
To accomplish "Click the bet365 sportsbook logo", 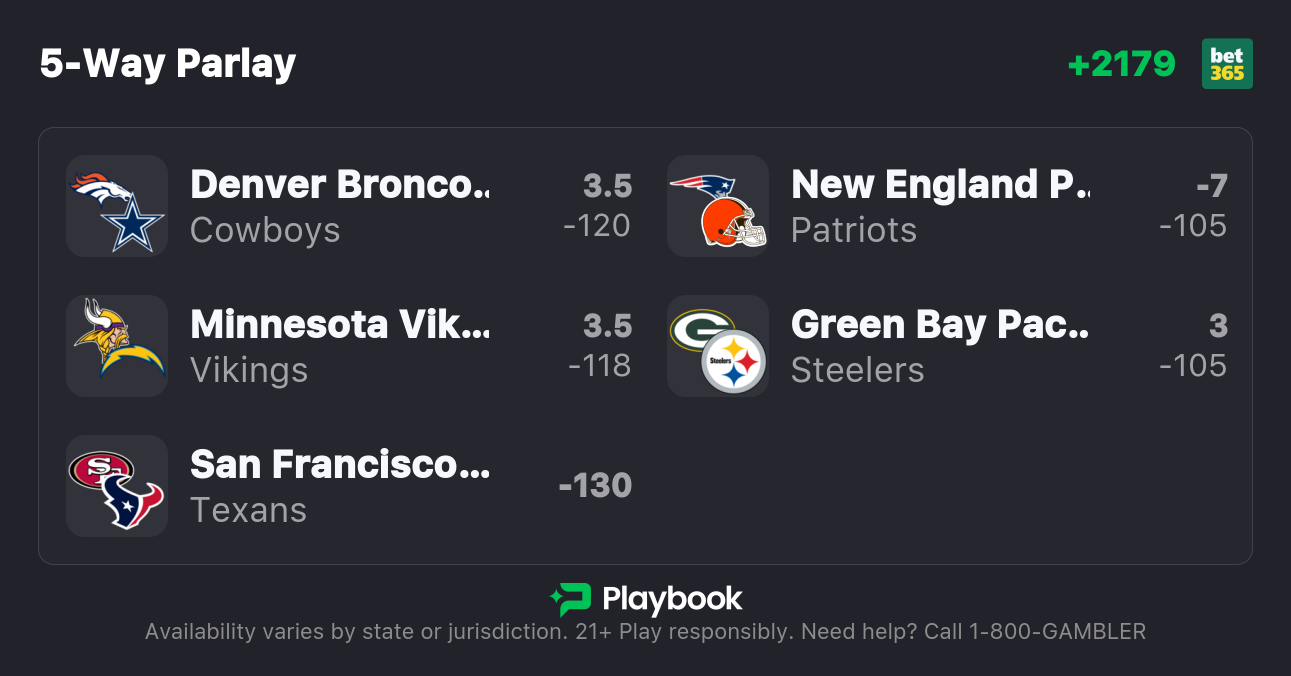I will coord(1227,64).
